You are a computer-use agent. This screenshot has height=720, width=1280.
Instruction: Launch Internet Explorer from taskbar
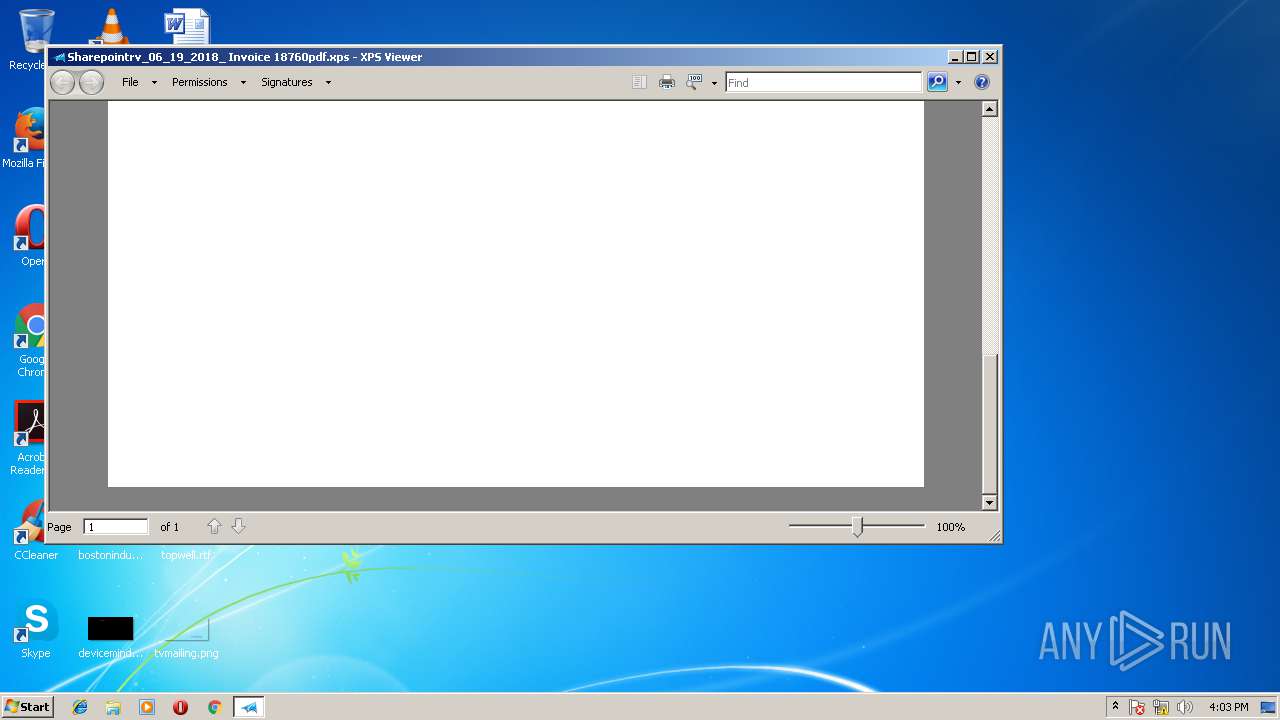click(x=80, y=707)
